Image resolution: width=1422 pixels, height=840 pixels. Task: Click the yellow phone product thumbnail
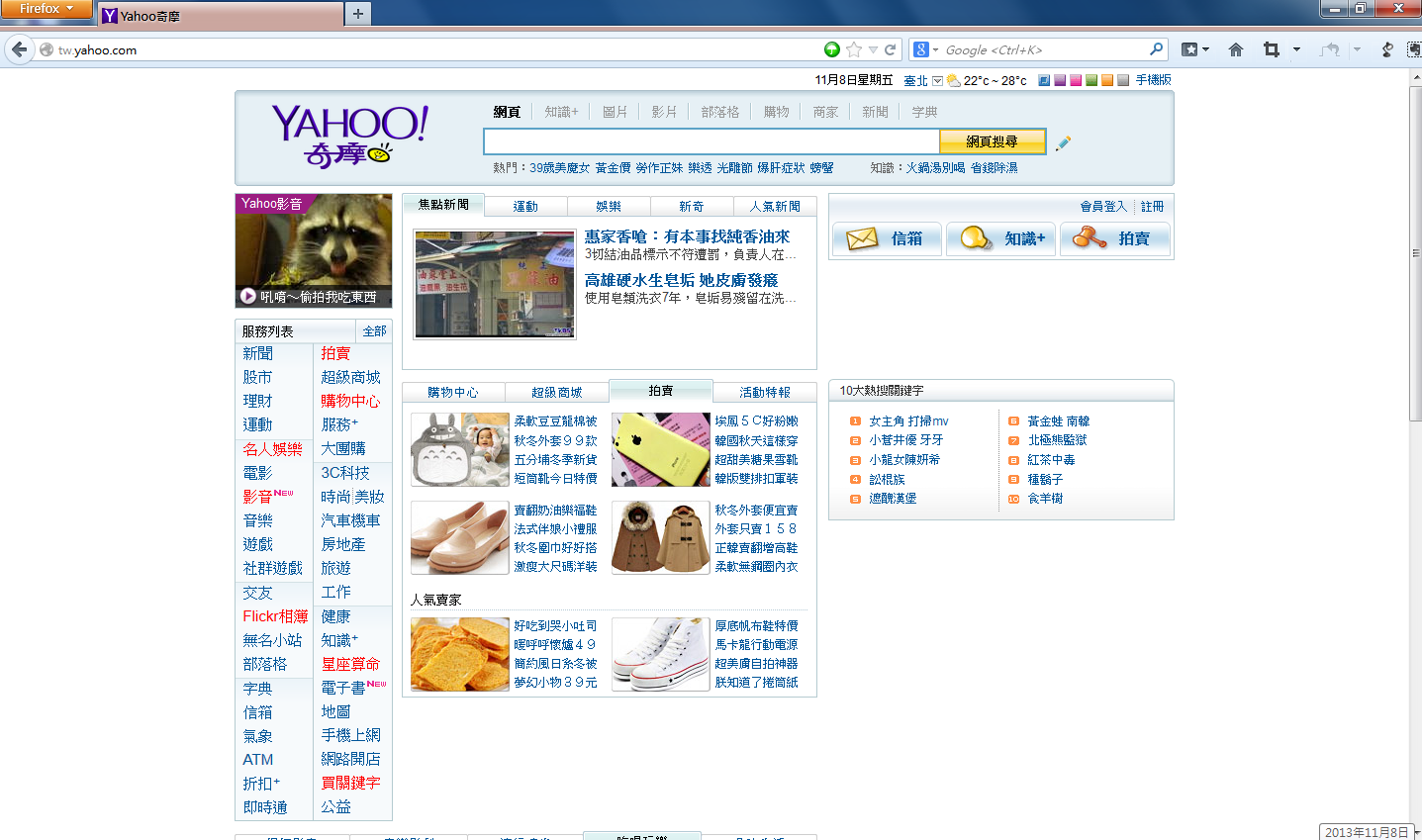[x=660, y=449]
